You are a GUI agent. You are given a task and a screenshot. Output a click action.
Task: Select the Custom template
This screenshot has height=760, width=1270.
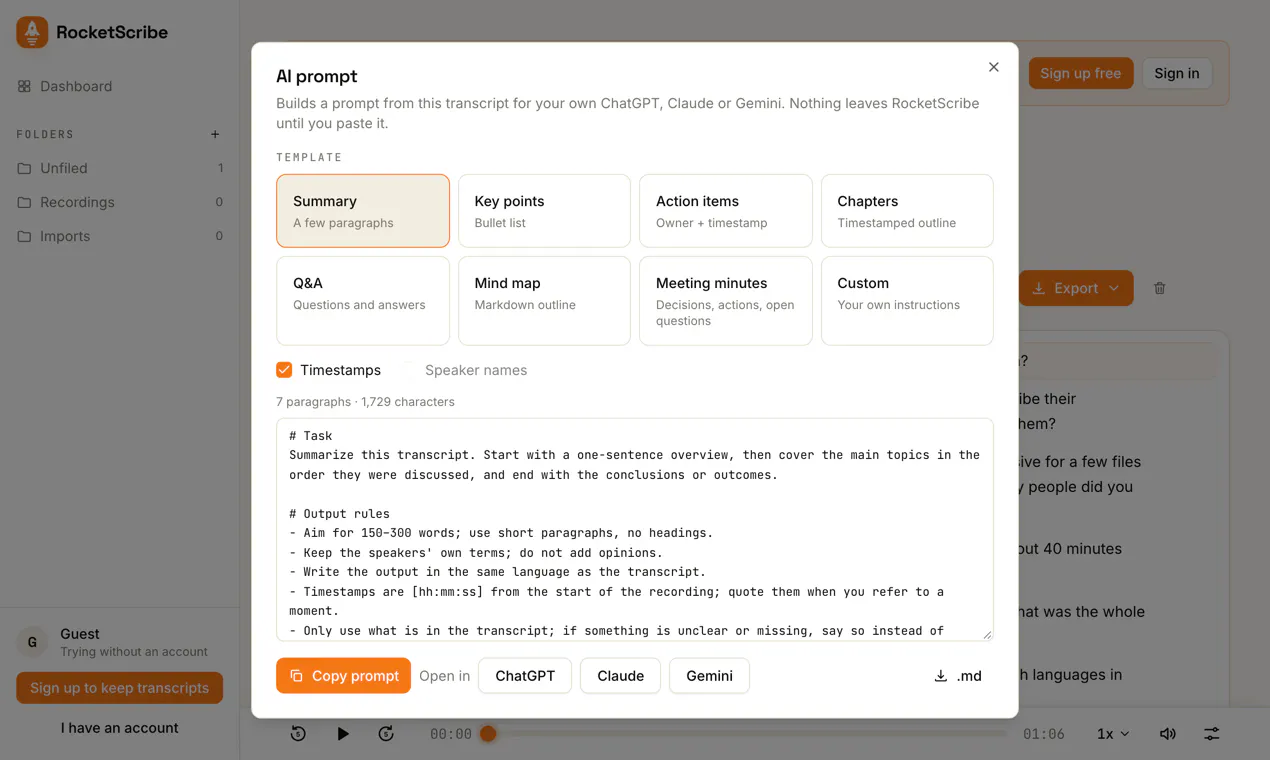[907, 301]
